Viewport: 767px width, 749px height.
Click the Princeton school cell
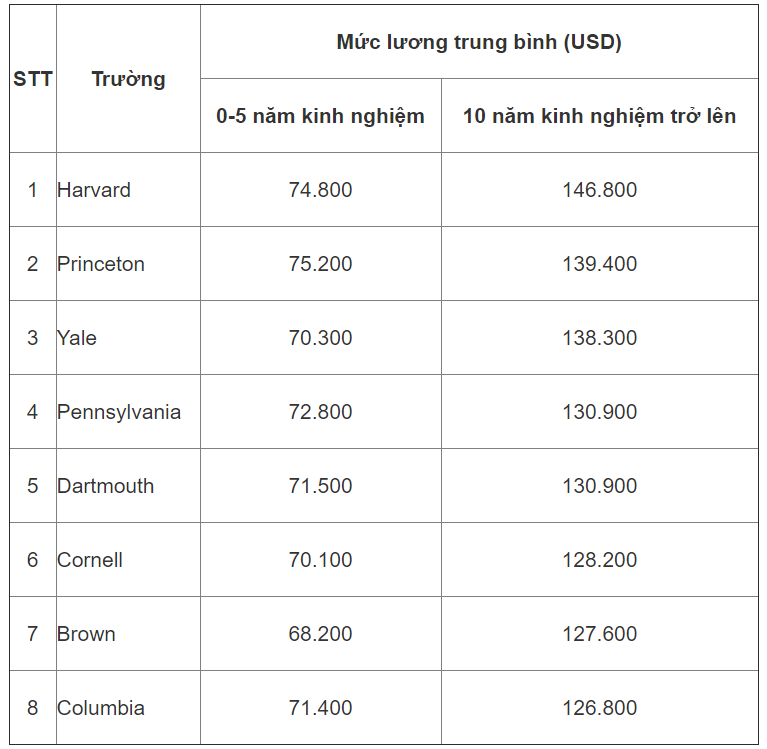[x=101, y=264]
